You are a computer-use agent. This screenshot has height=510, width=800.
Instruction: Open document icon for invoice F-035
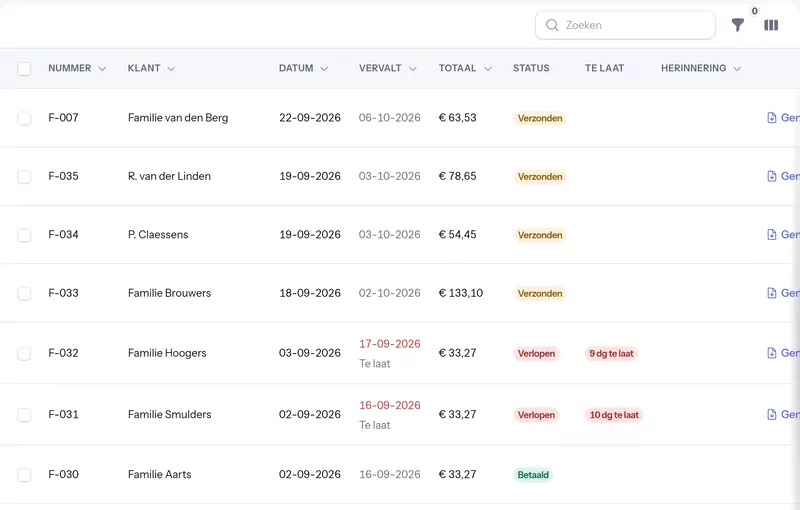coord(772,176)
